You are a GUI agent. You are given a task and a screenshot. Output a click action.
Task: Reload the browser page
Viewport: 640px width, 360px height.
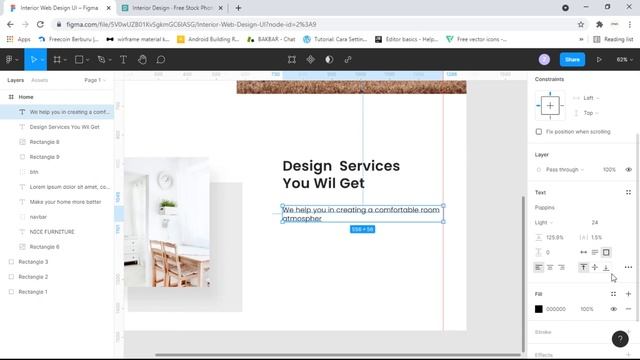coord(40,24)
